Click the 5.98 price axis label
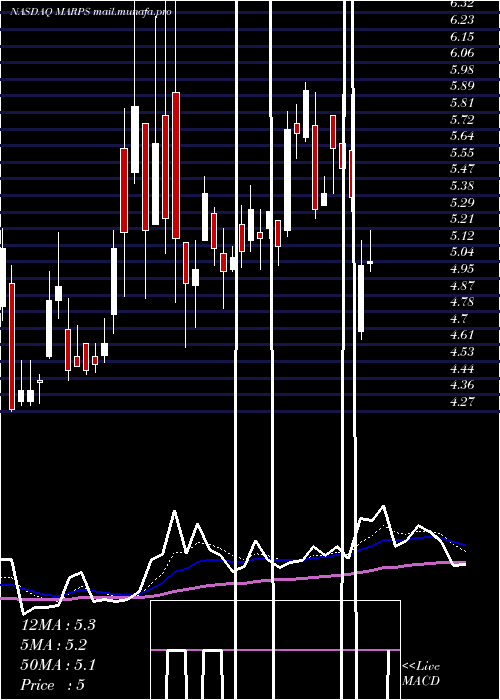This screenshot has height=700, width=500. point(462,70)
